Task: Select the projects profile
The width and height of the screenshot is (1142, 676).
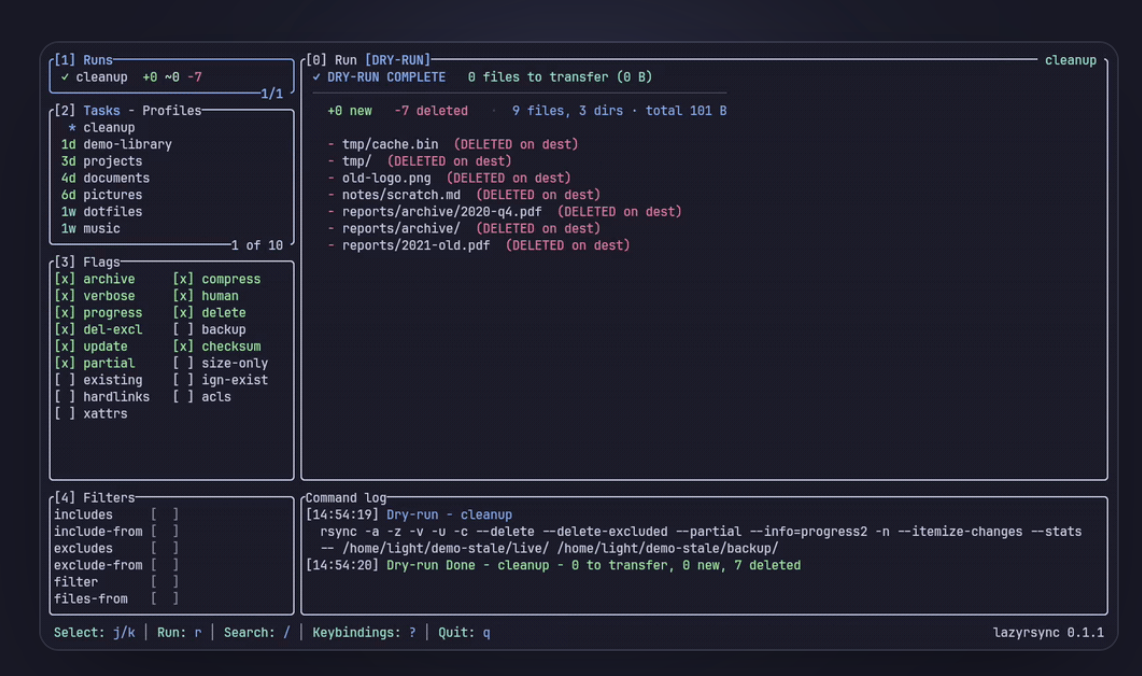Action: (171, 161)
